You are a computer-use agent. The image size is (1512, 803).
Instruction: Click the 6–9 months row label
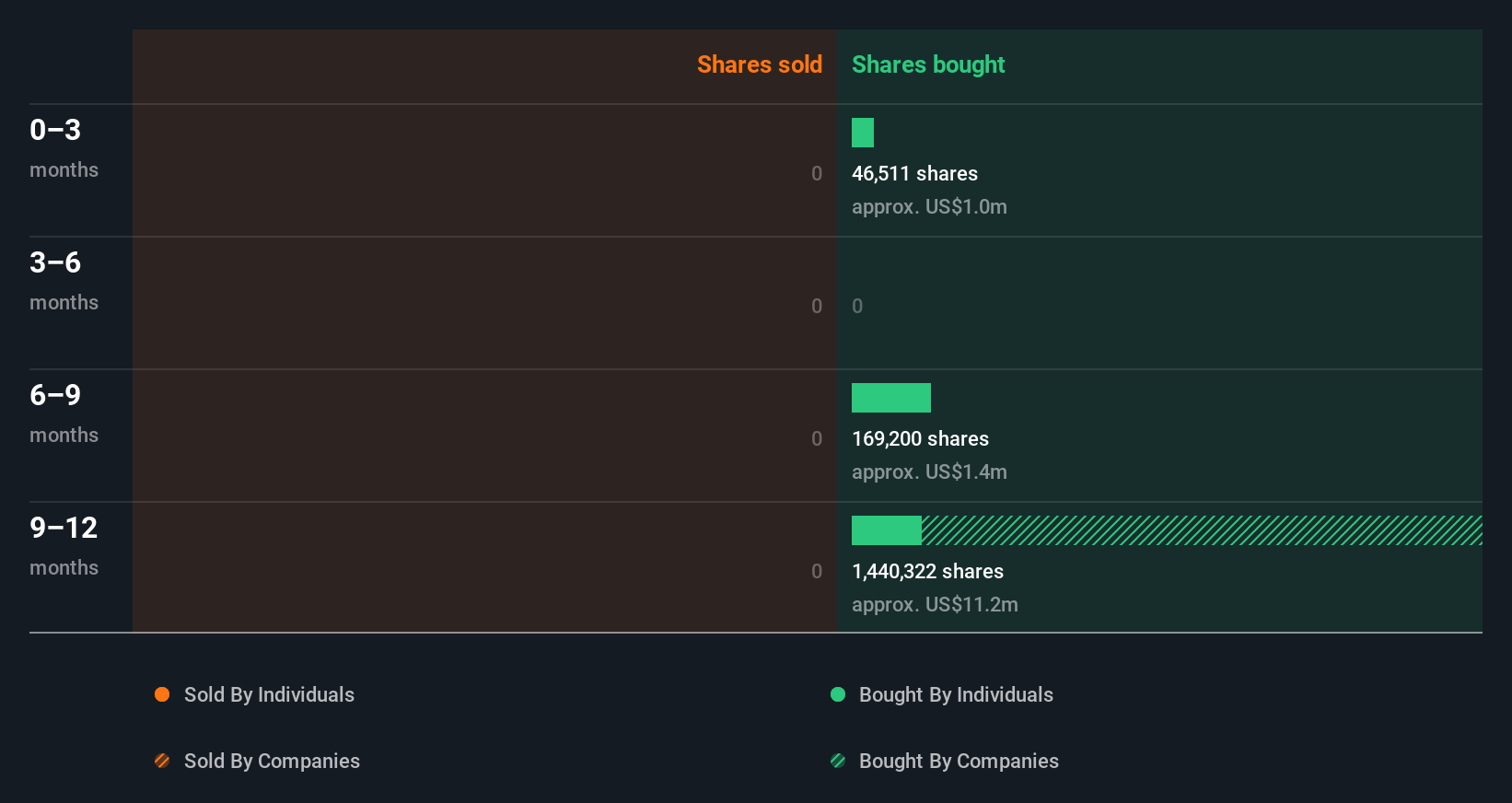[x=64, y=413]
